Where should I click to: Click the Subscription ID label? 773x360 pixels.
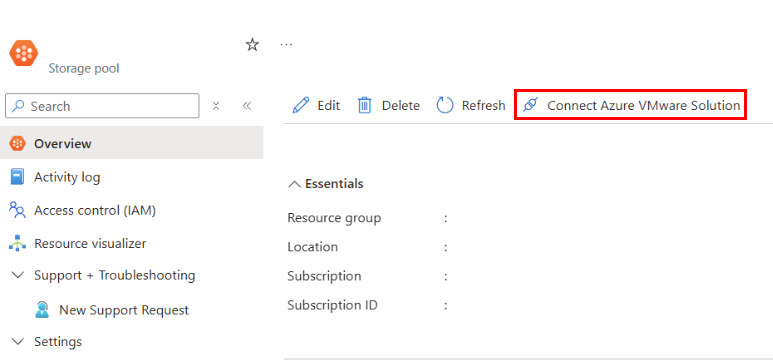tap(332, 305)
